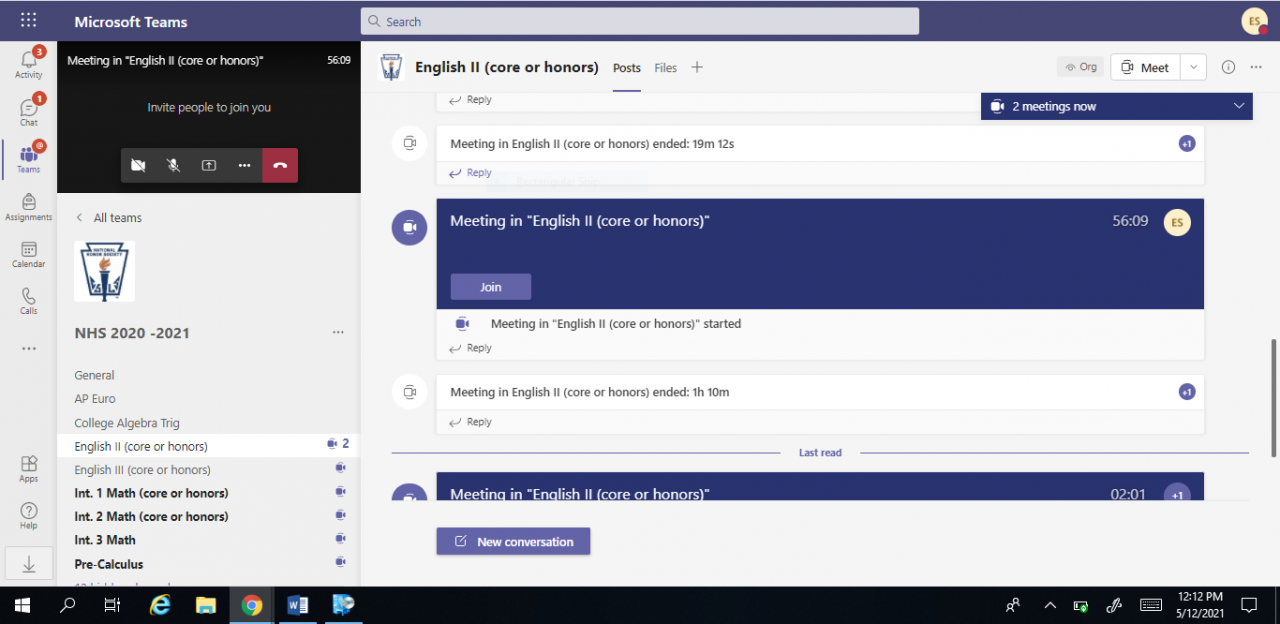This screenshot has width=1280, height=624.
Task: Open Chrome from the taskbar
Action: click(x=252, y=605)
